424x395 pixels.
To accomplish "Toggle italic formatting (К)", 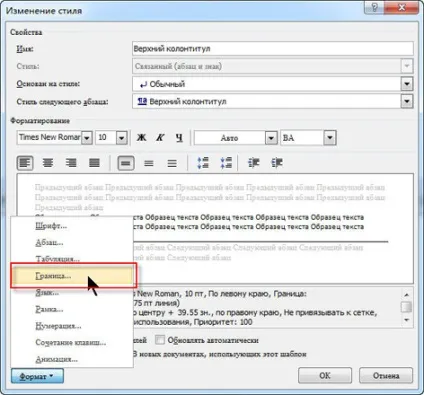I will (160, 137).
